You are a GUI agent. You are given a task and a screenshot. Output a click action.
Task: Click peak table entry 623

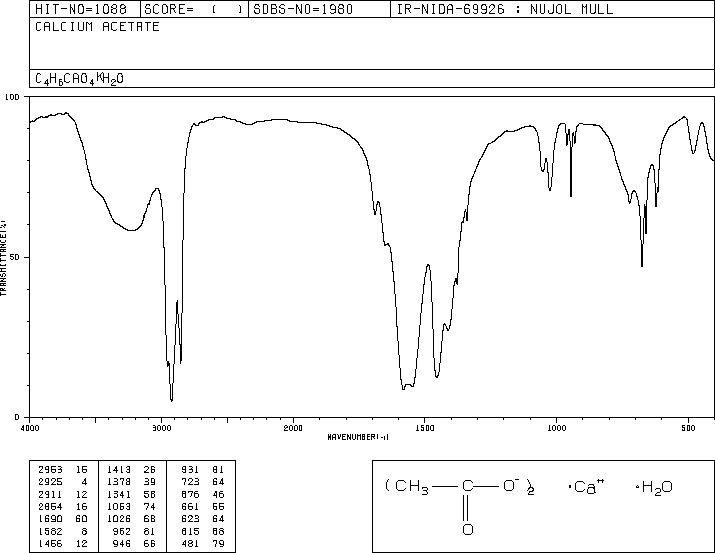point(190,519)
